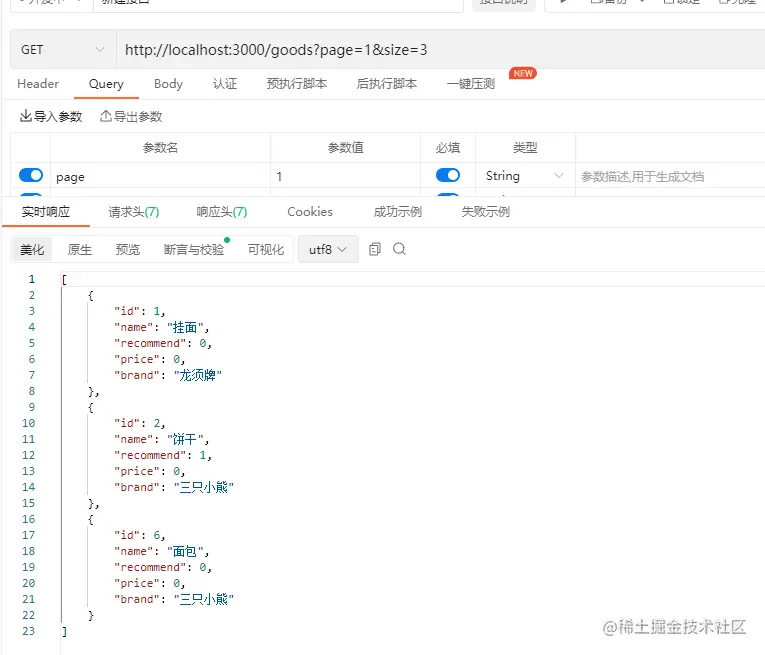This screenshot has width=765, height=655.
Task: Click the NEW badge on 一键压测
Action: 523,73
